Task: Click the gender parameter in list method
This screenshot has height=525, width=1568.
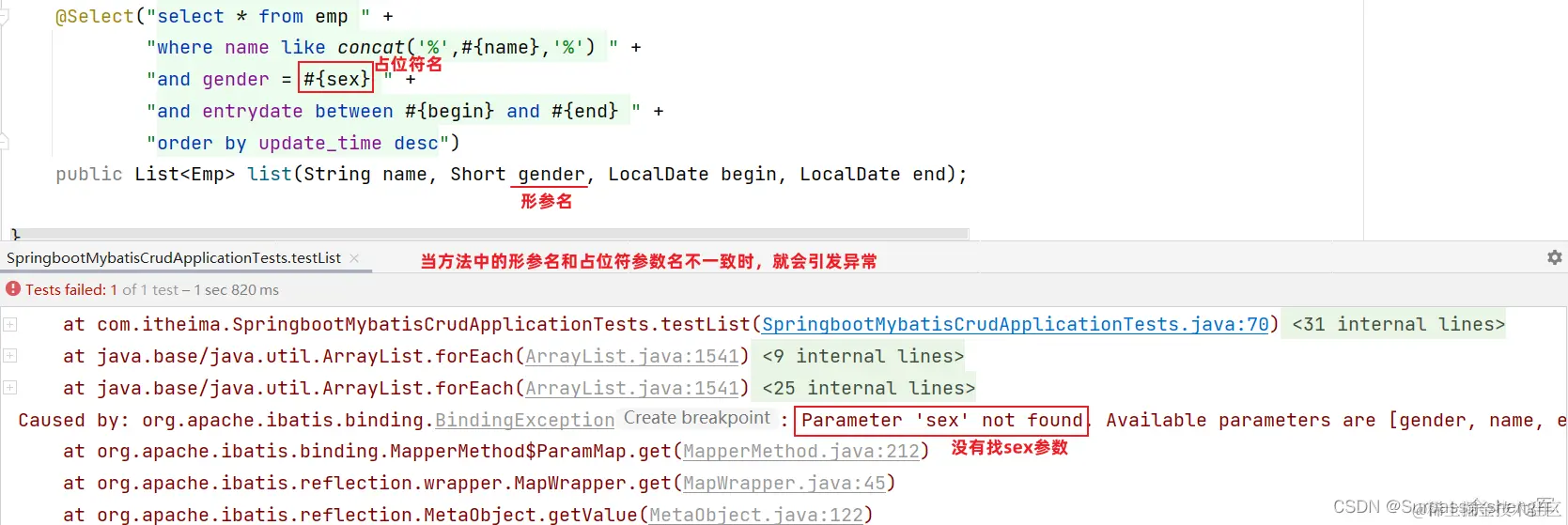Action: click(551, 174)
